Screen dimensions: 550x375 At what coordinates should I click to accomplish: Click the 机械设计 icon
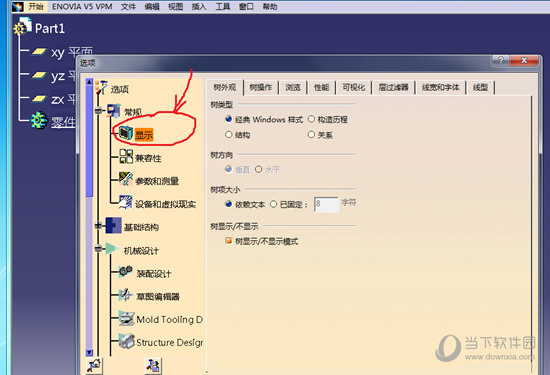pos(113,248)
